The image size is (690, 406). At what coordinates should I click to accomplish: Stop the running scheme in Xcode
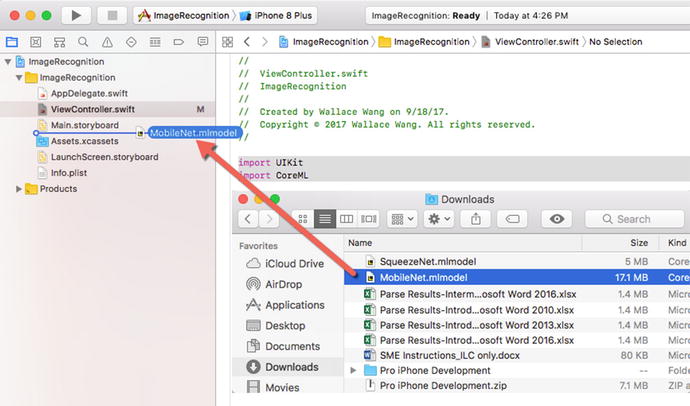click(112, 15)
